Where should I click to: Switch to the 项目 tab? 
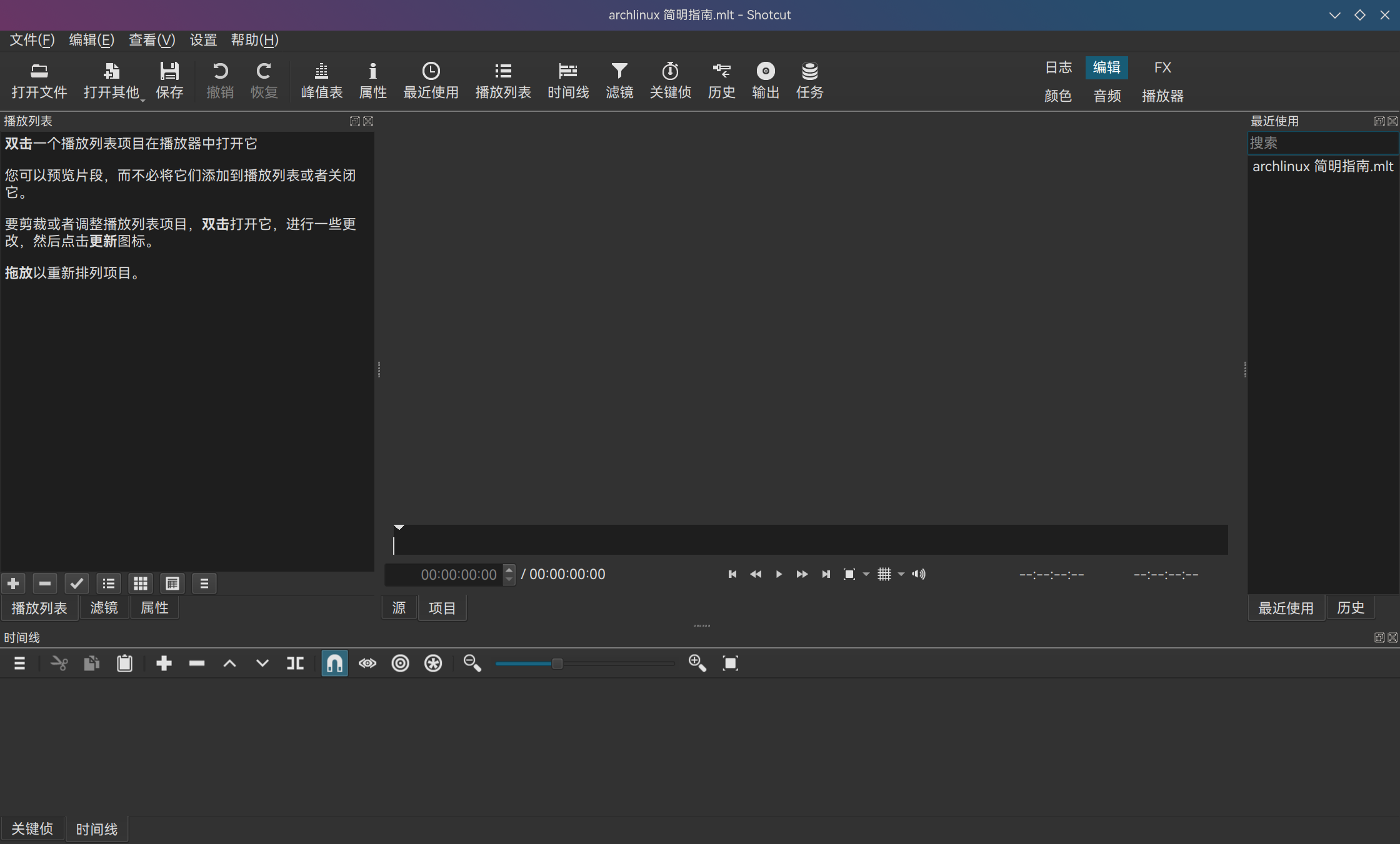[442, 607]
